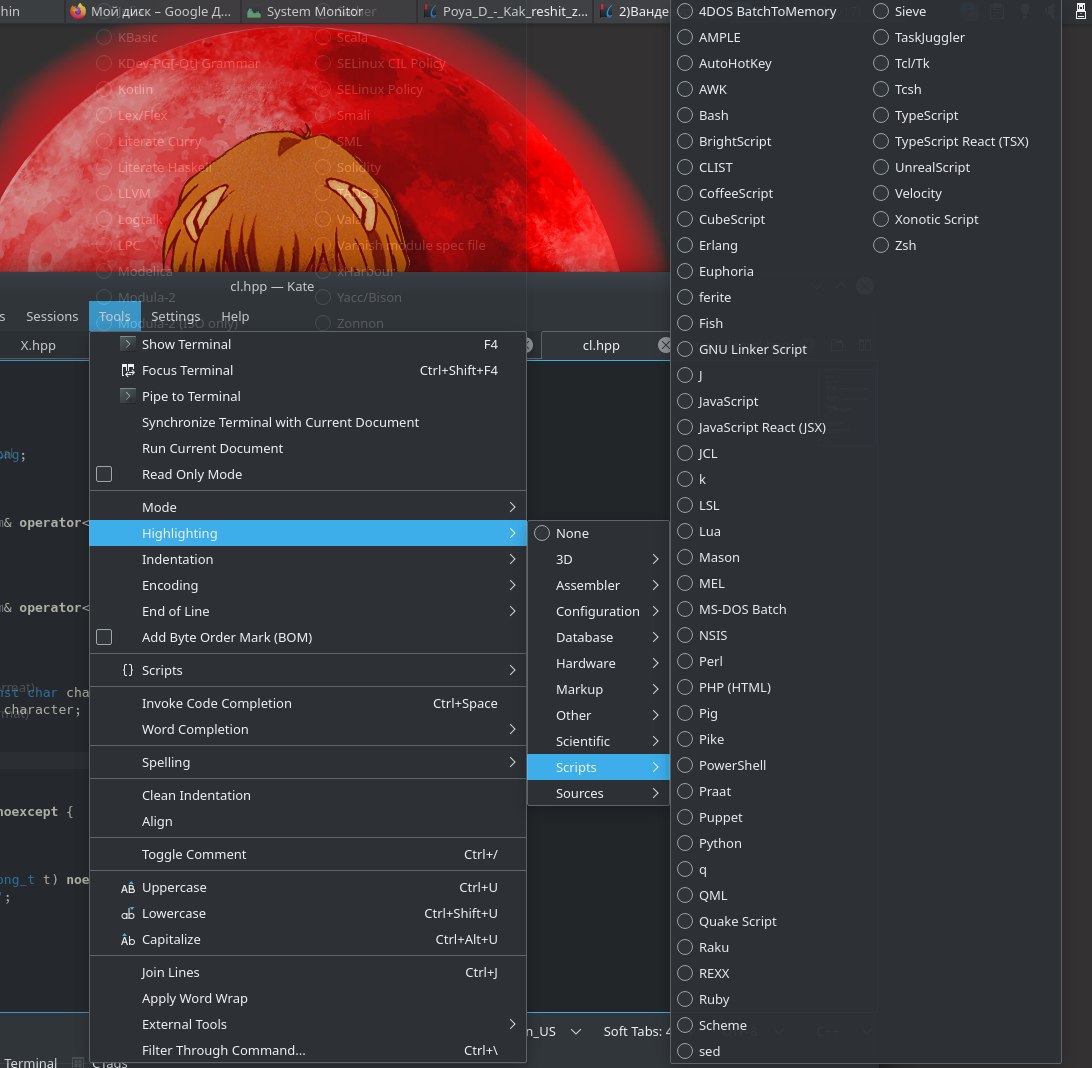This screenshot has height=1068, width=1092.
Task: Open the Soft Tabs dropdown in status bar
Action: click(x=636, y=1032)
